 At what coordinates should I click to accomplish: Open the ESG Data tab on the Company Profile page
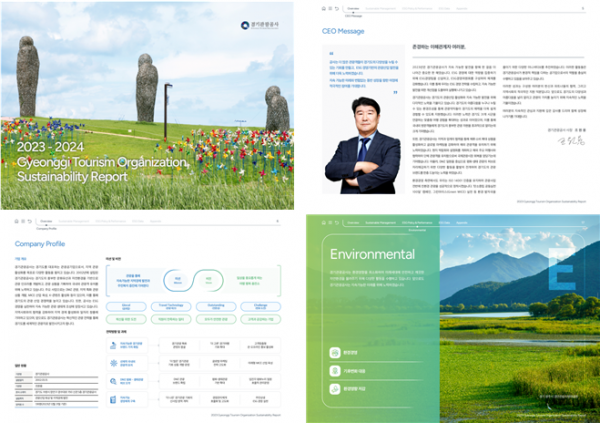coord(138,221)
